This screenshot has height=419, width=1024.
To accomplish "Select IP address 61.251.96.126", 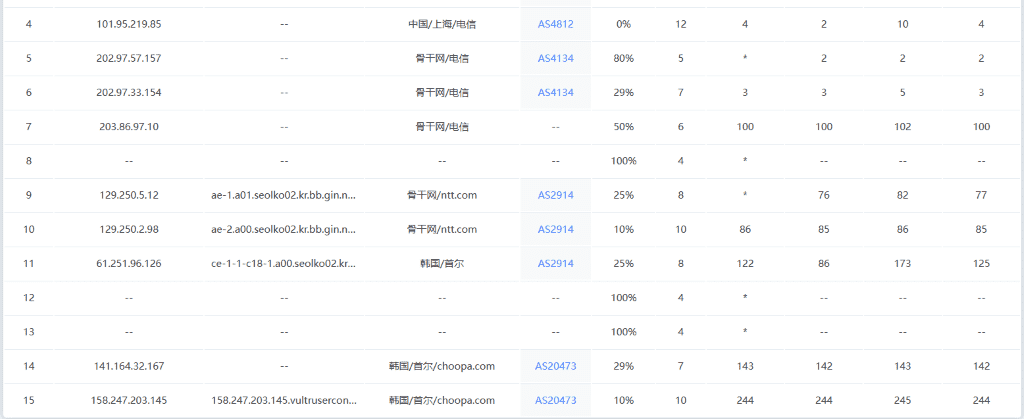I will (129, 264).
